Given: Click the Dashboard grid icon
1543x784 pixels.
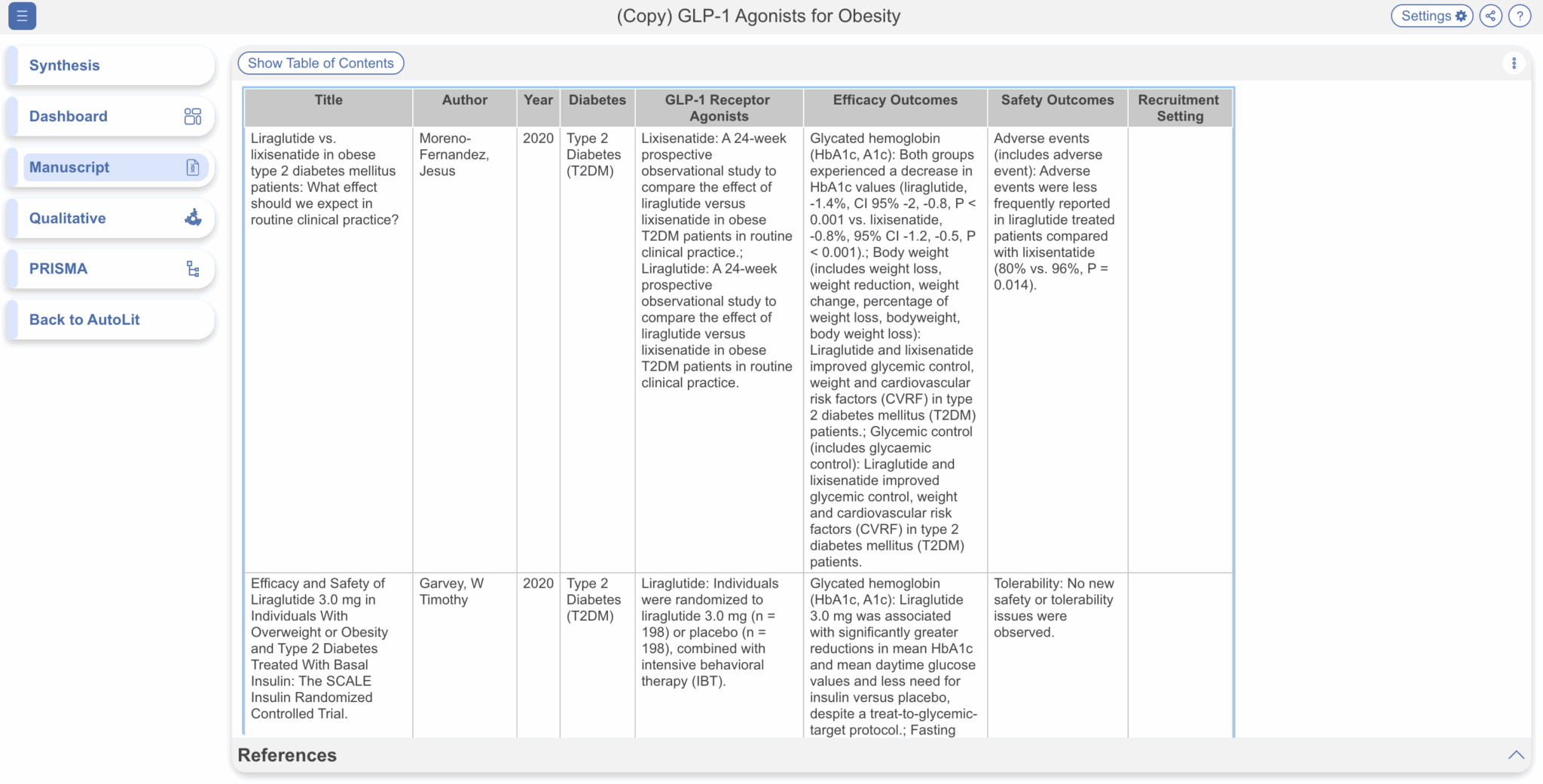Looking at the screenshot, I should 193,116.
